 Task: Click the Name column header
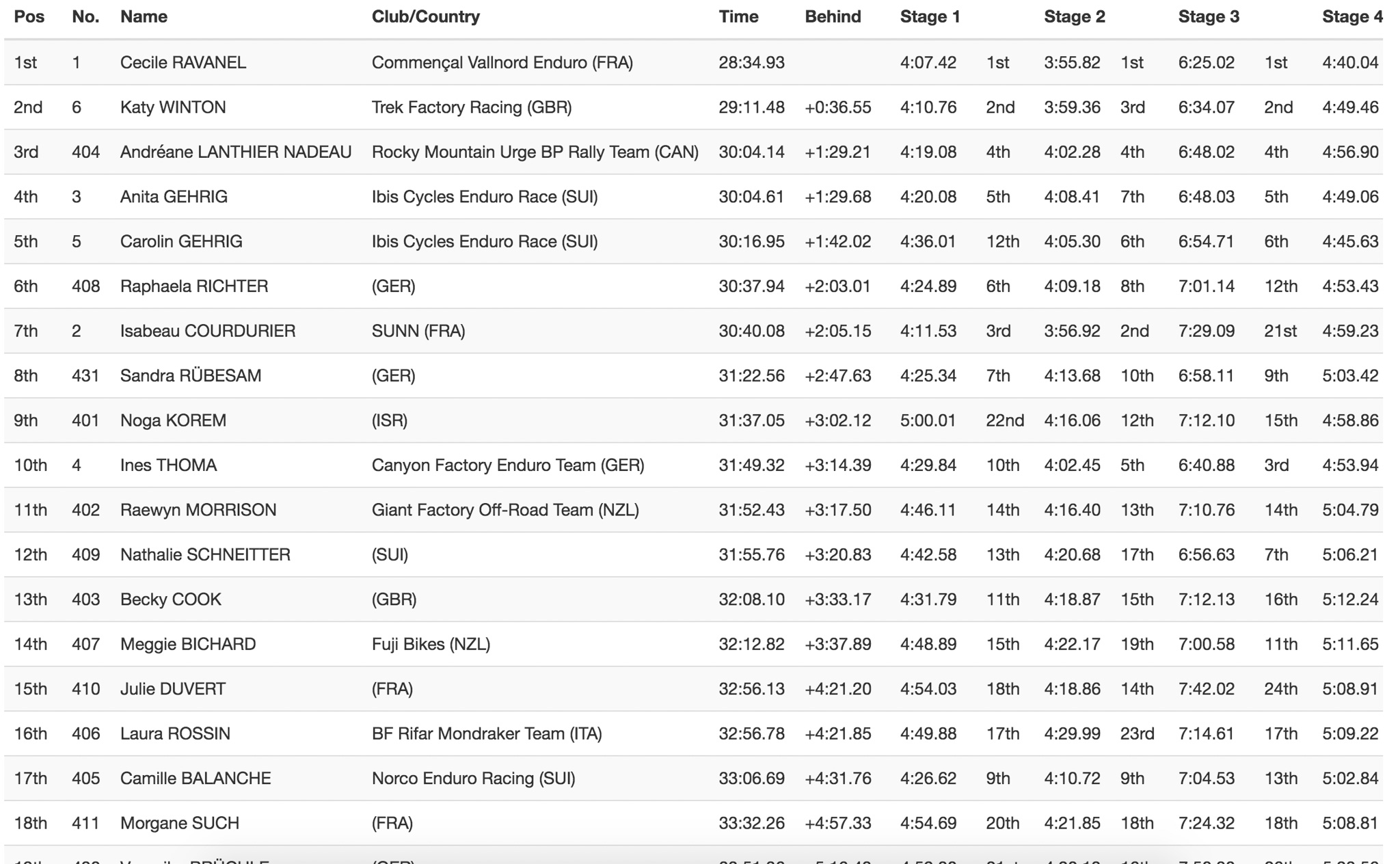click(x=144, y=17)
